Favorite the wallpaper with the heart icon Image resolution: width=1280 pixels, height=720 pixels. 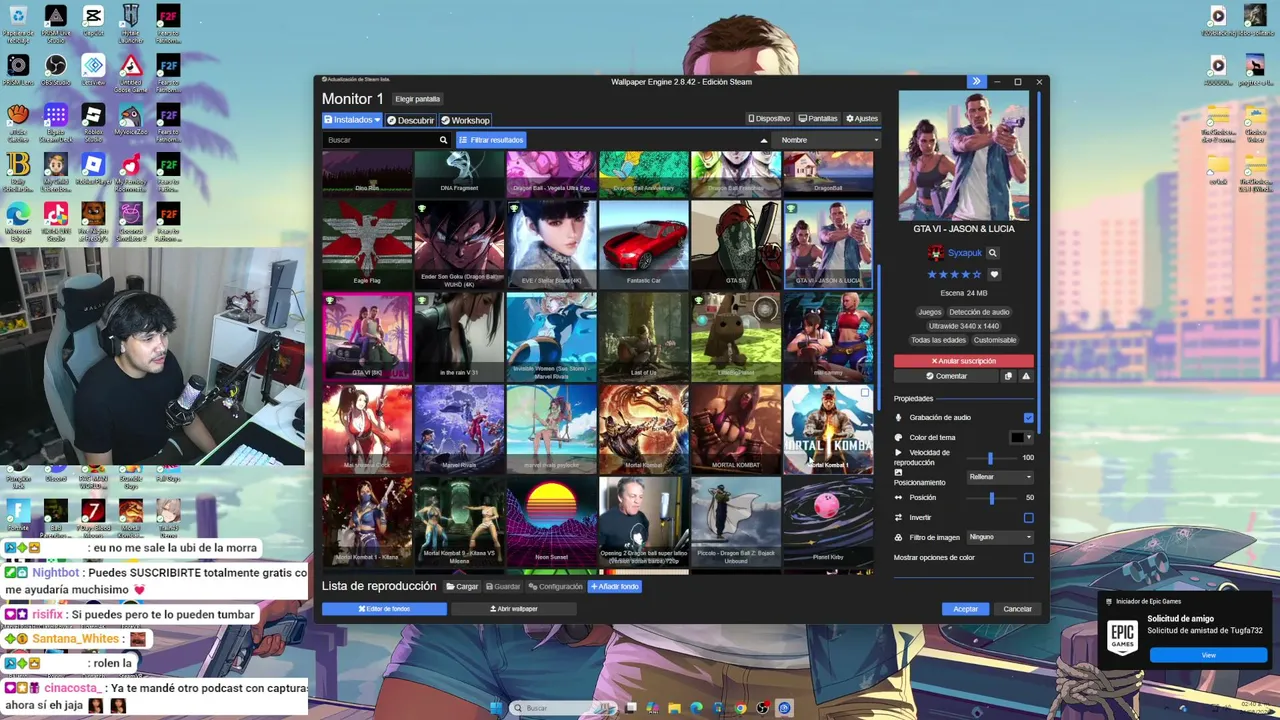coord(994,274)
